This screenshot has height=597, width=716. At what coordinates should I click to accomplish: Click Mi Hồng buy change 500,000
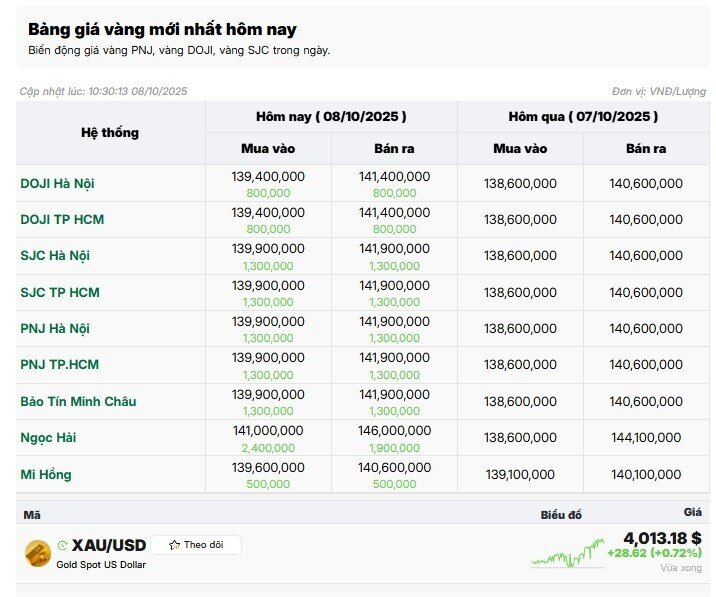tap(268, 484)
